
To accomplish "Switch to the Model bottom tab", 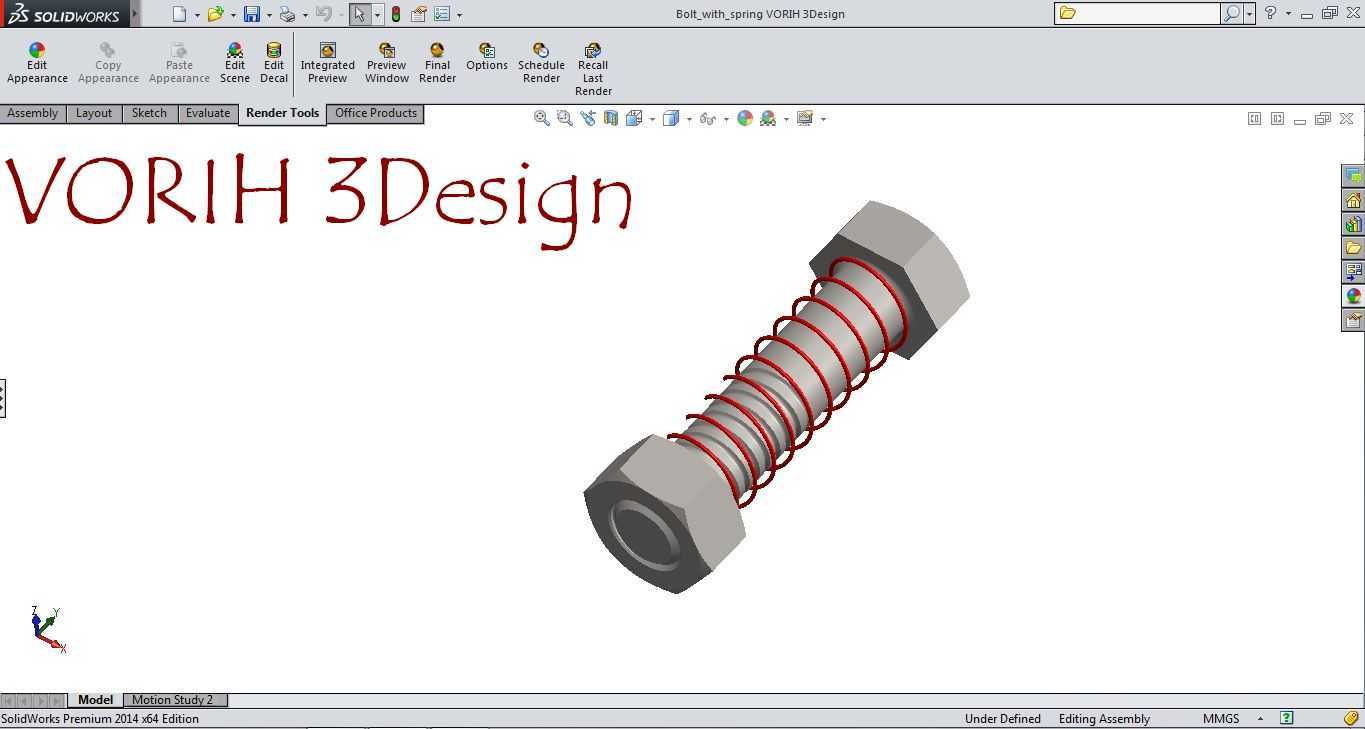I will [x=95, y=700].
